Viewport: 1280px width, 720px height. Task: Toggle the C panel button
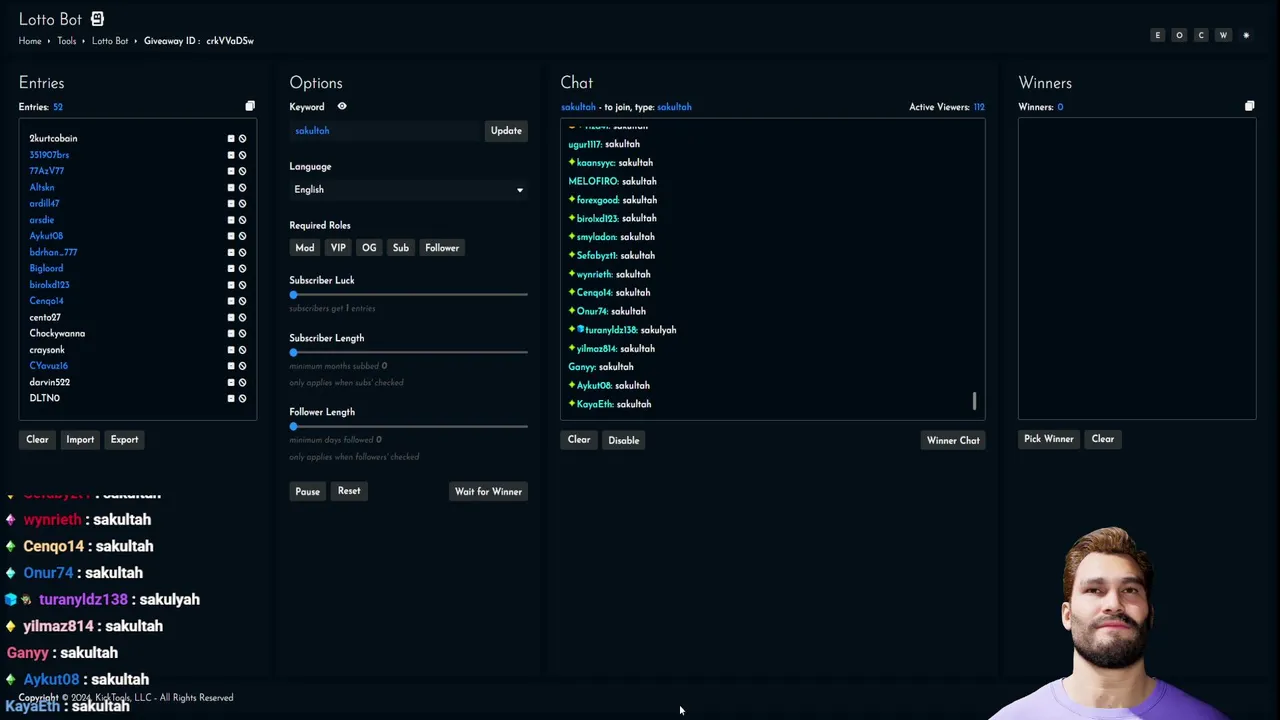click(1201, 35)
